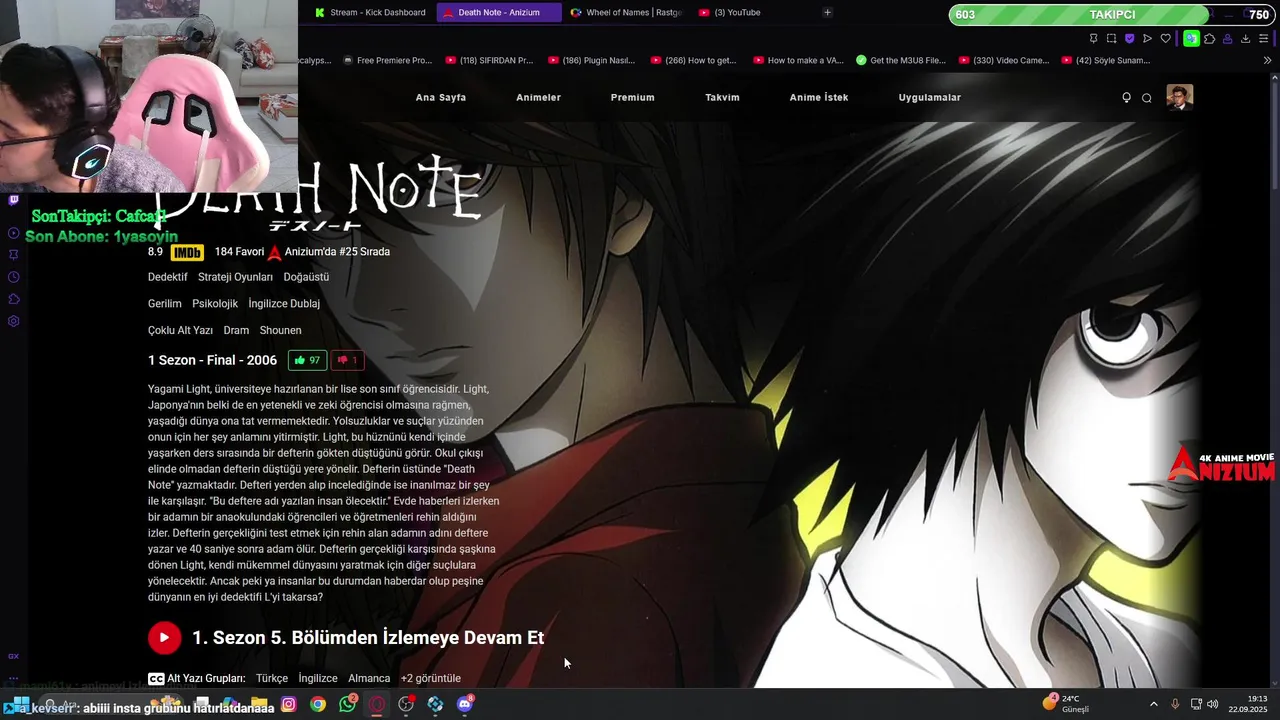
Task: Open the '(118) SIFIRDAN Pr...' YouTube bookmark
Action: (489, 60)
